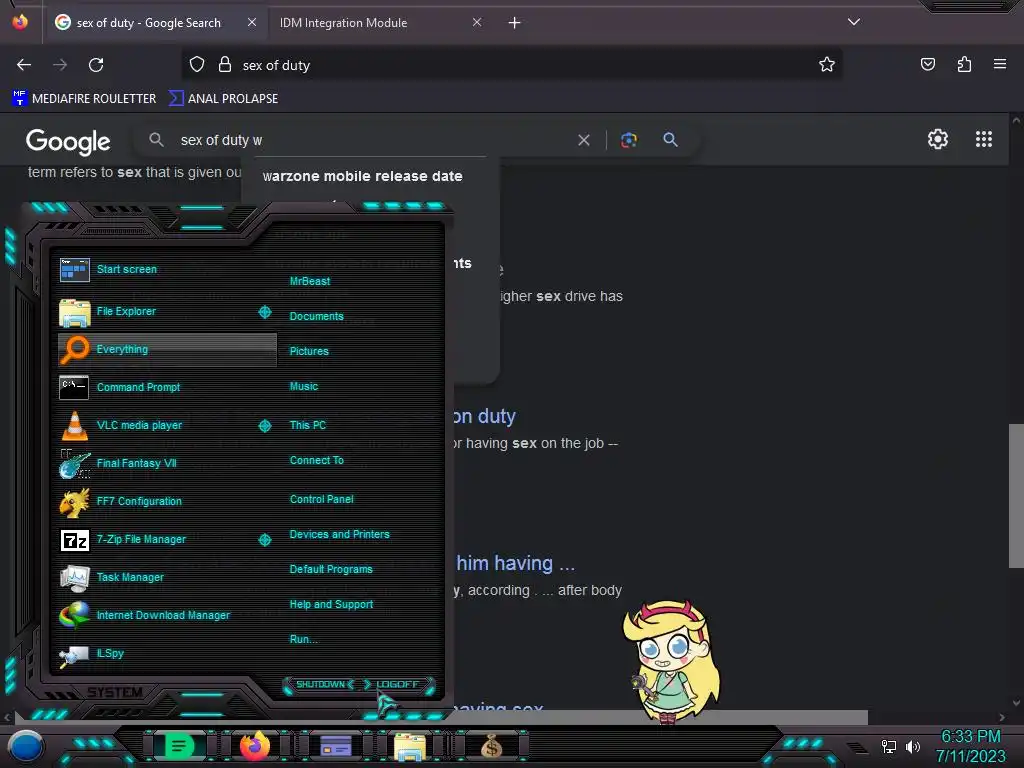Open volume control in tray
1024x768 pixels.
coord(913,746)
